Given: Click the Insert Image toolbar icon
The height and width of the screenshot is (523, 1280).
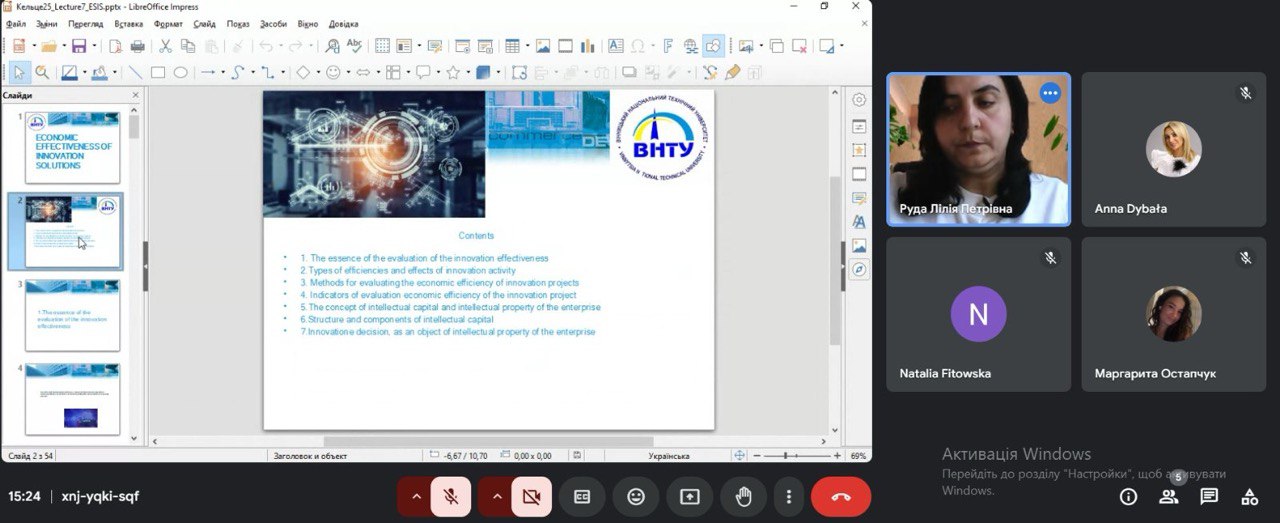Looking at the screenshot, I should [543, 46].
